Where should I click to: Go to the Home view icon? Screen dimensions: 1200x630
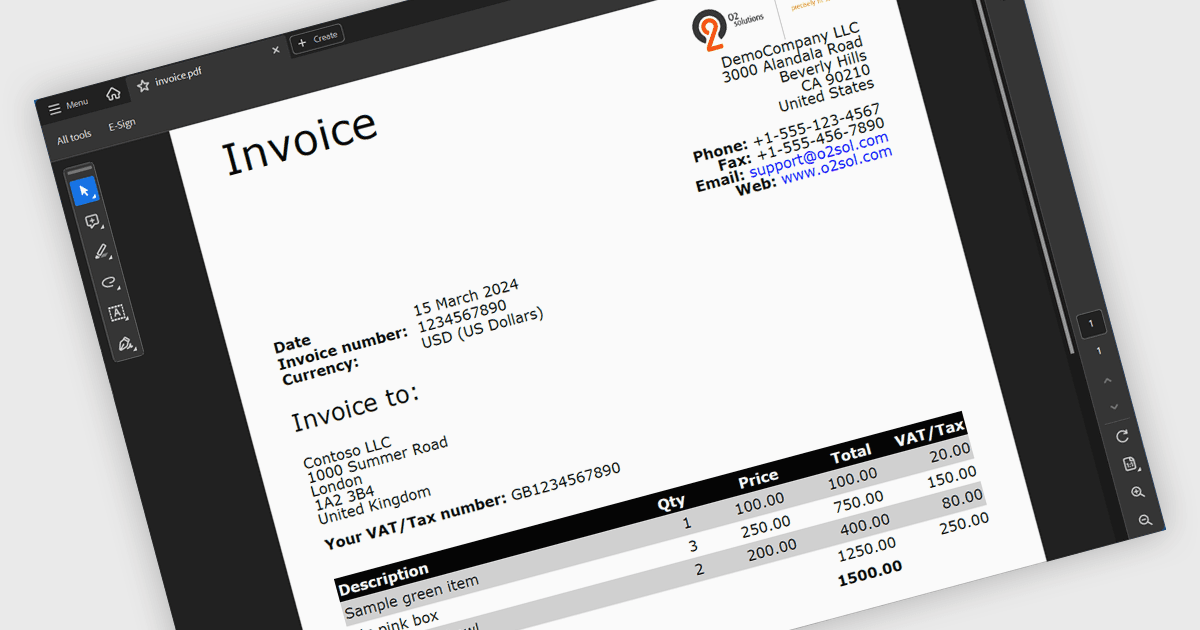click(113, 94)
